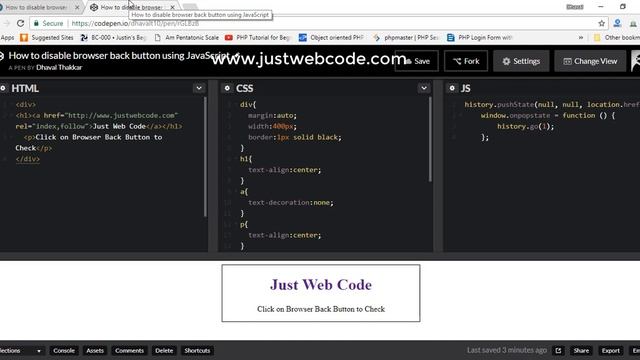Close the second browser tab
Image resolution: width=640 pixels, height=360 pixels.
(x=173, y=7)
